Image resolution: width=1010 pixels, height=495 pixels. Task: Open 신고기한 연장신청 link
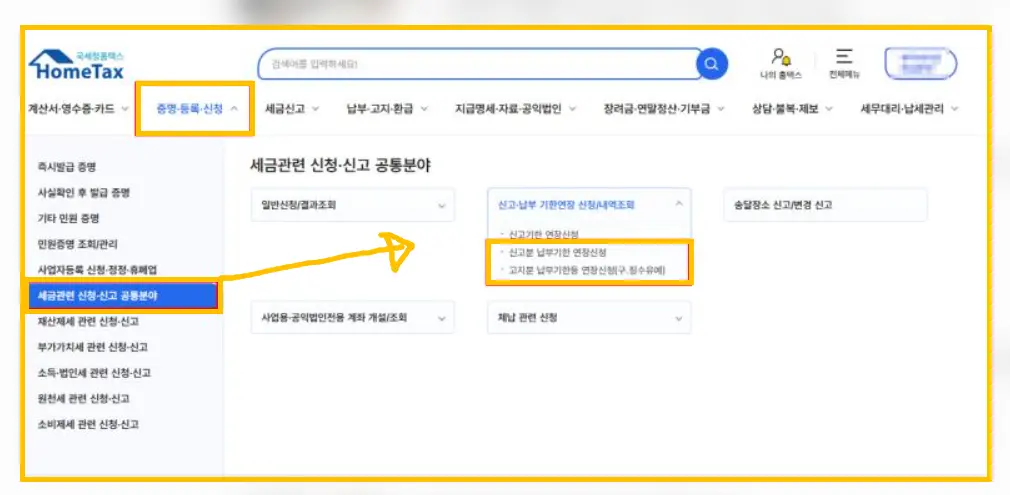tap(543, 233)
